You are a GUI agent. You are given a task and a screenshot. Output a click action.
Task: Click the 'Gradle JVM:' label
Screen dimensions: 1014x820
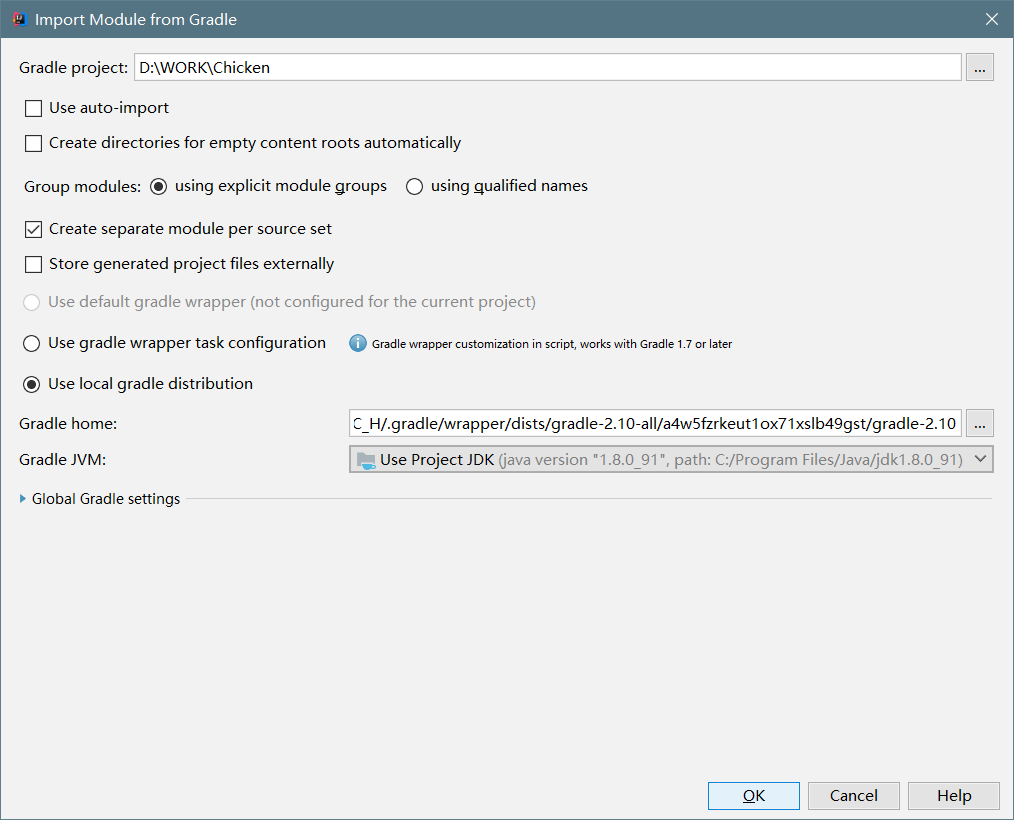62,460
